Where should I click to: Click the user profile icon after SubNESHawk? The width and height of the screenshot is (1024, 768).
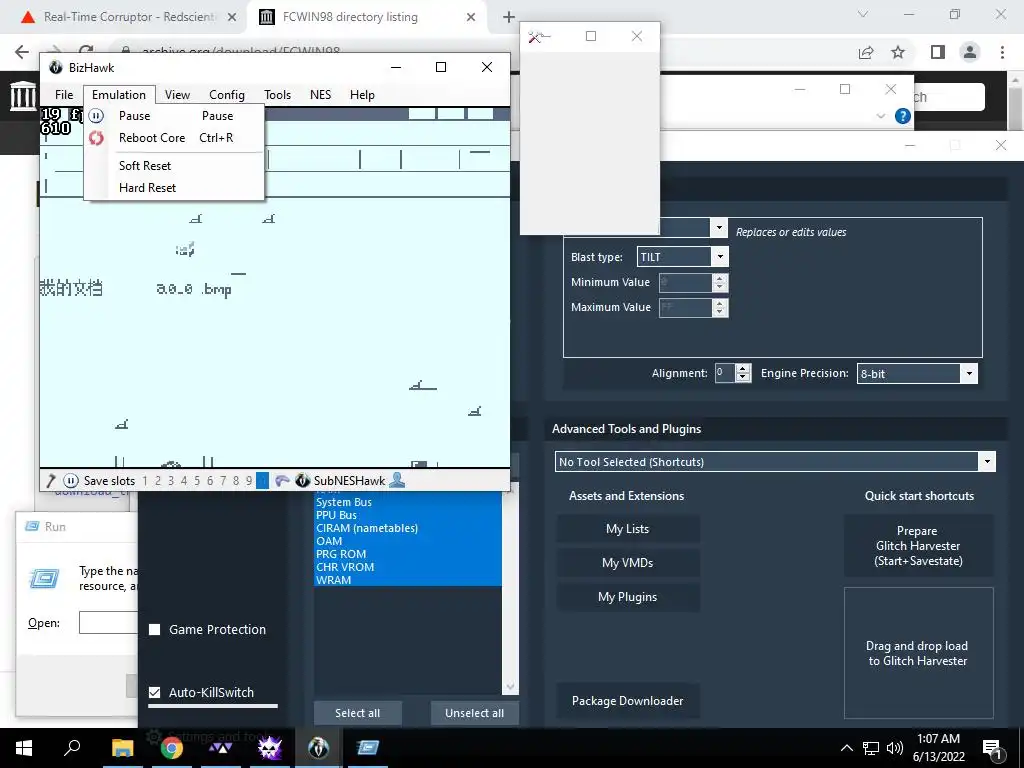pos(396,481)
